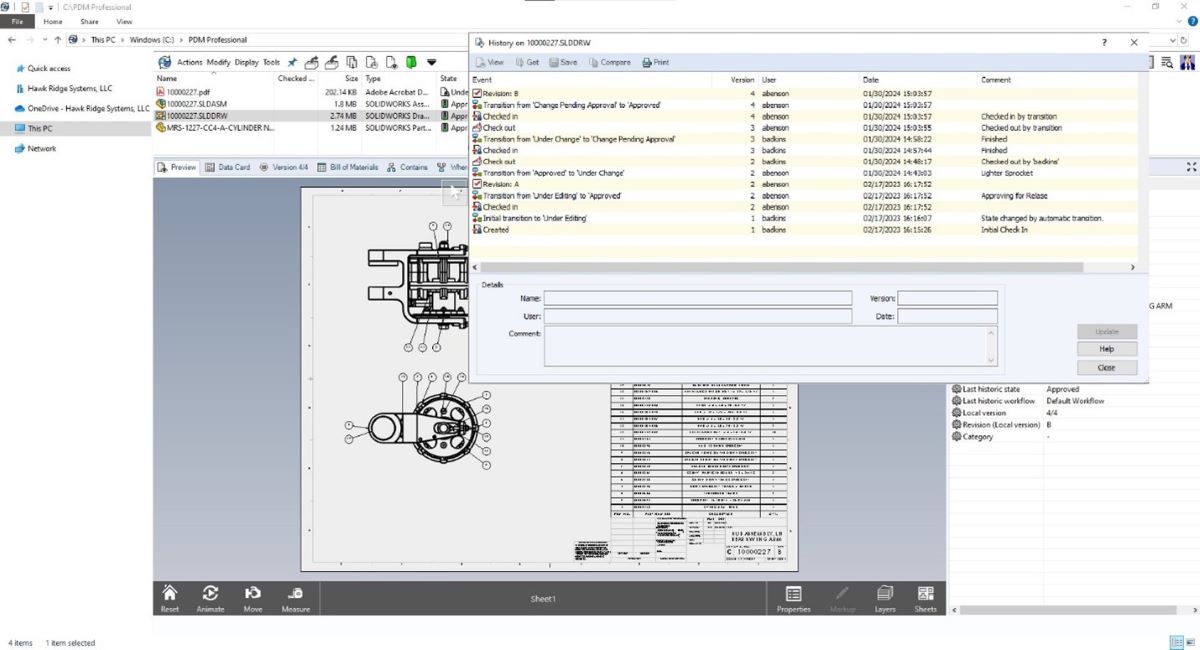Select the 10000227.pdf file
Image resolution: width=1200 pixels, height=650 pixels.
[188, 91]
